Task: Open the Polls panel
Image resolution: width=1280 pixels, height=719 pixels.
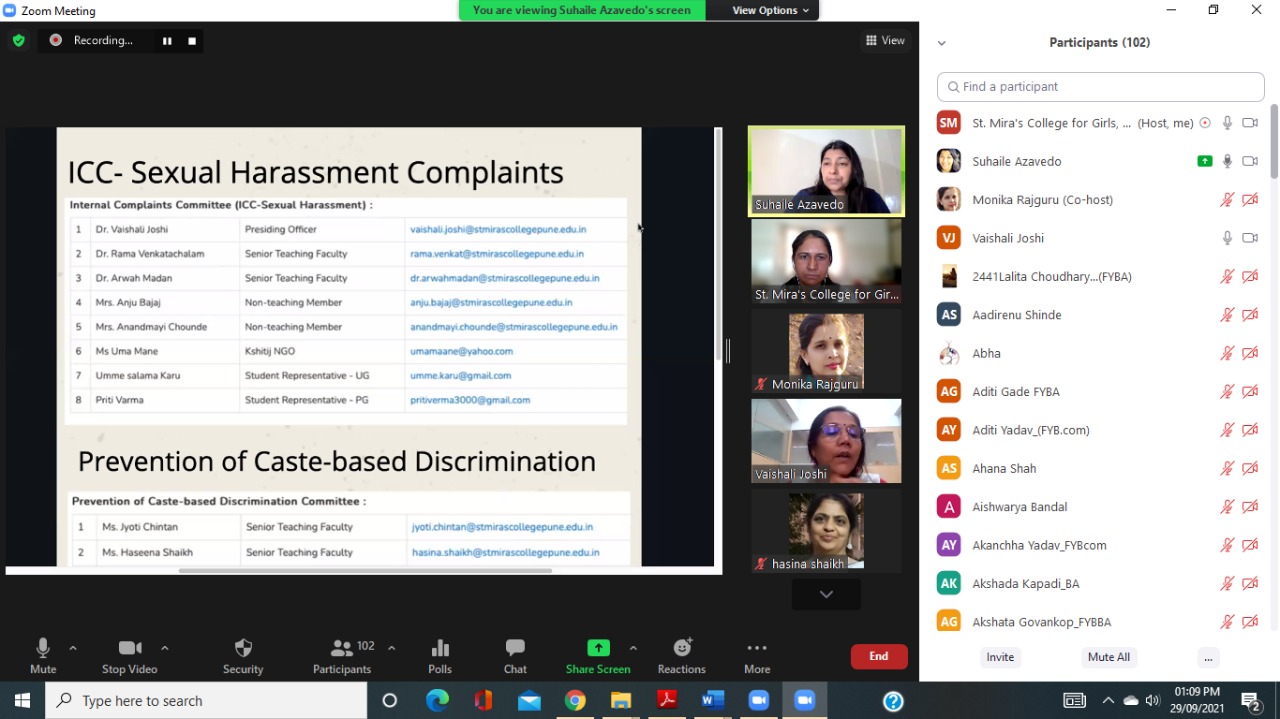Action: click(x=439, y=648)
